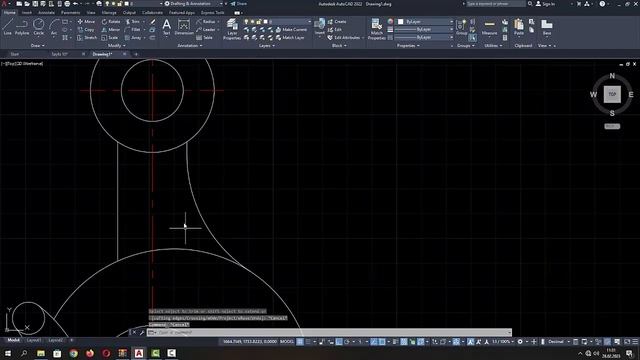Open the Drafting & Annotation workspace dropdown
The width and height of the screenshot is (640, 360).
pos(193,4)
